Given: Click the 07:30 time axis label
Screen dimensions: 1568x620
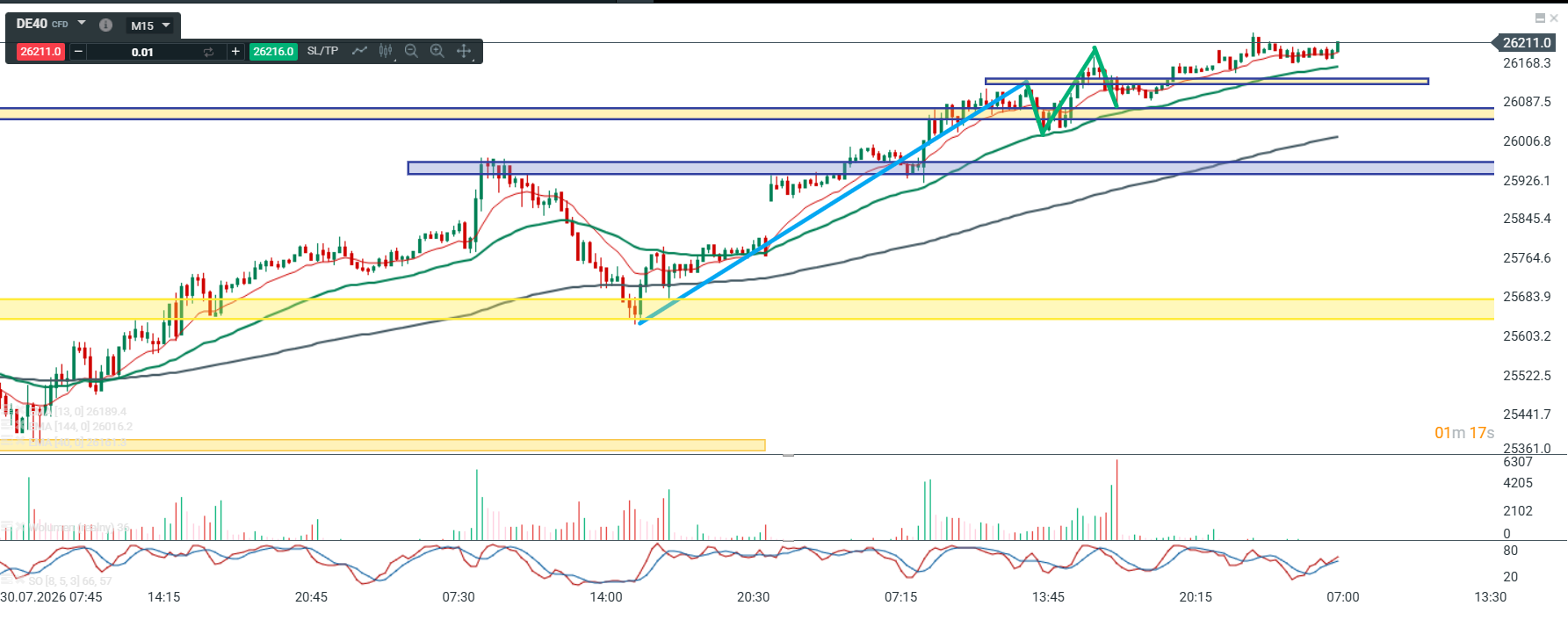Looking at the screenshot, I should pos(459,597).
